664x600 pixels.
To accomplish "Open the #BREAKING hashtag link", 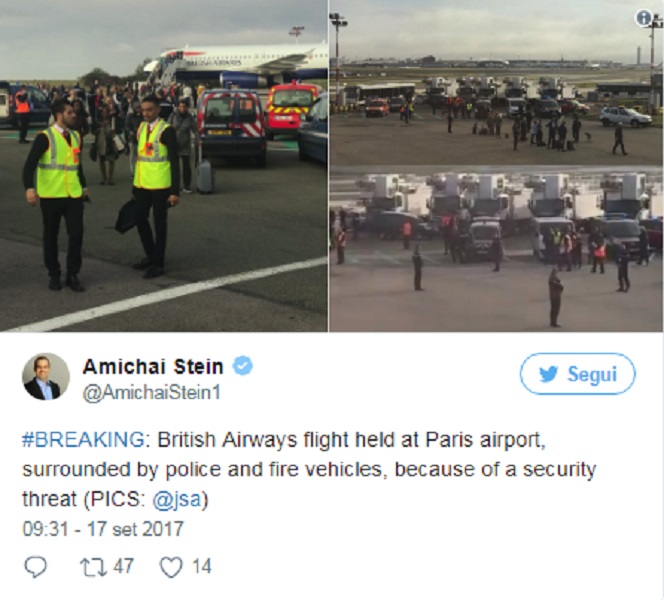I will (x=83, y=440).
